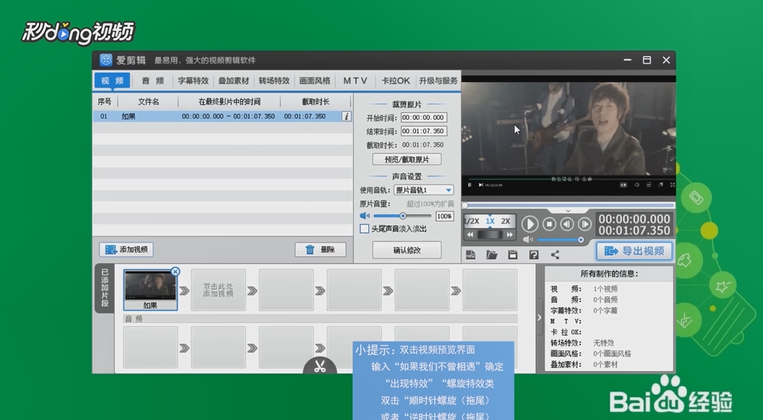Viewport: 763px width, 420px height.
Task: Click the 开始时间 input field
Action: coord(424,117)
